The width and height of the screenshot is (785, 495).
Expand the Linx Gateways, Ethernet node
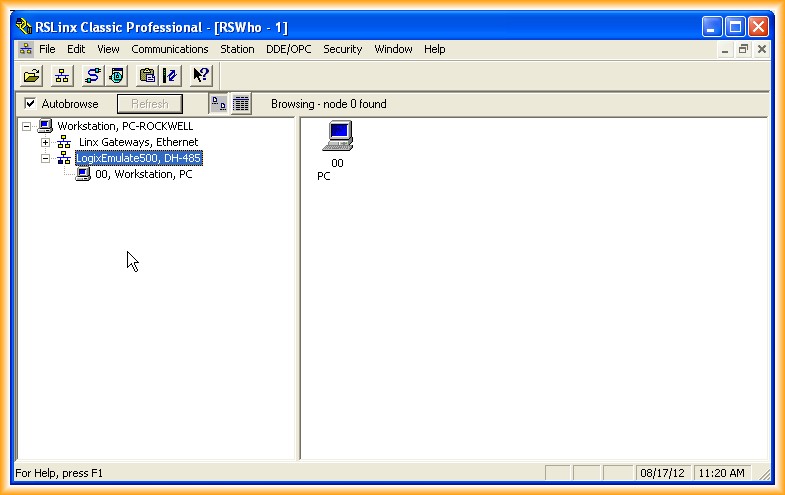(x=45, y=142)
